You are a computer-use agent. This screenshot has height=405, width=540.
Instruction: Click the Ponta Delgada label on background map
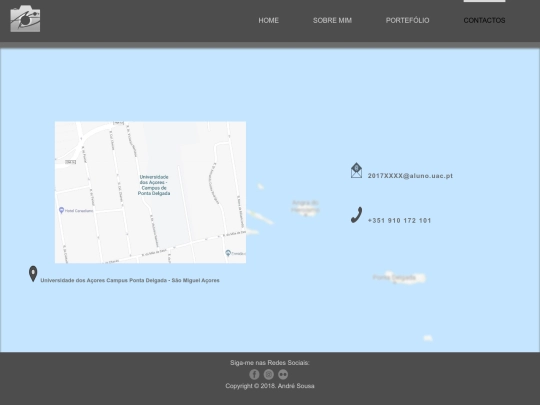[394, 278]
